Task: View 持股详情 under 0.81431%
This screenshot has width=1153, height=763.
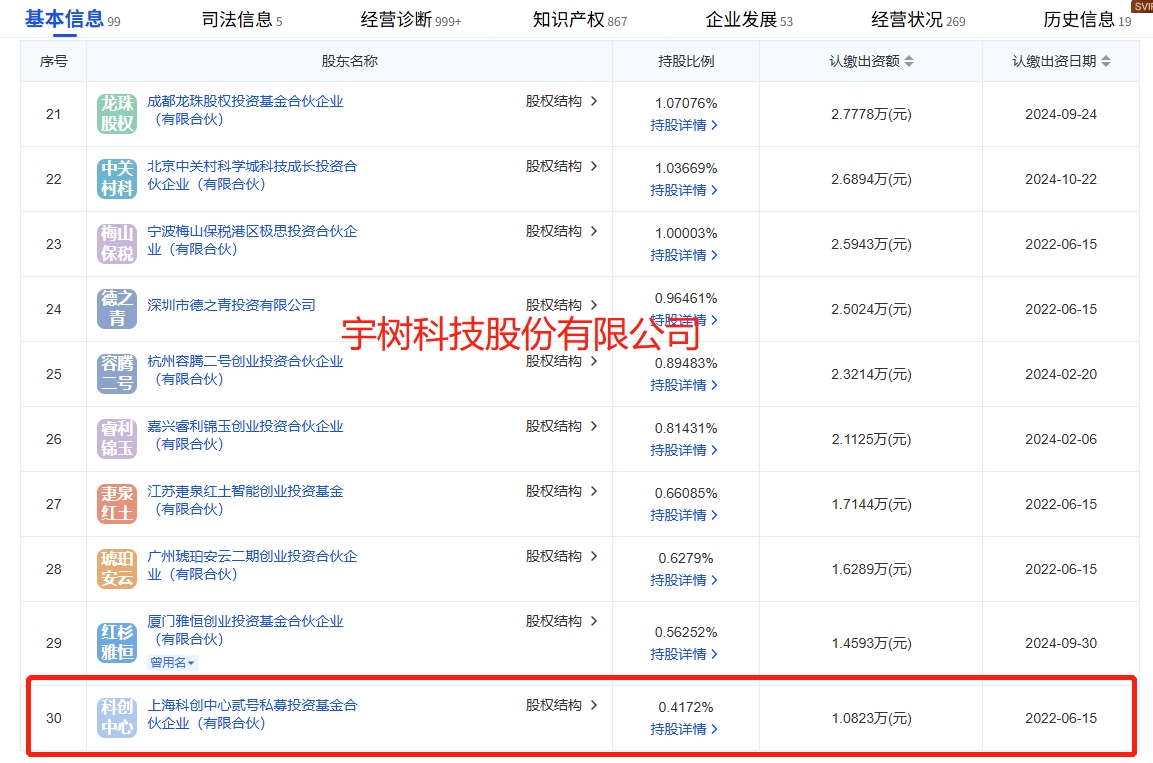Action: click(684, 450)
